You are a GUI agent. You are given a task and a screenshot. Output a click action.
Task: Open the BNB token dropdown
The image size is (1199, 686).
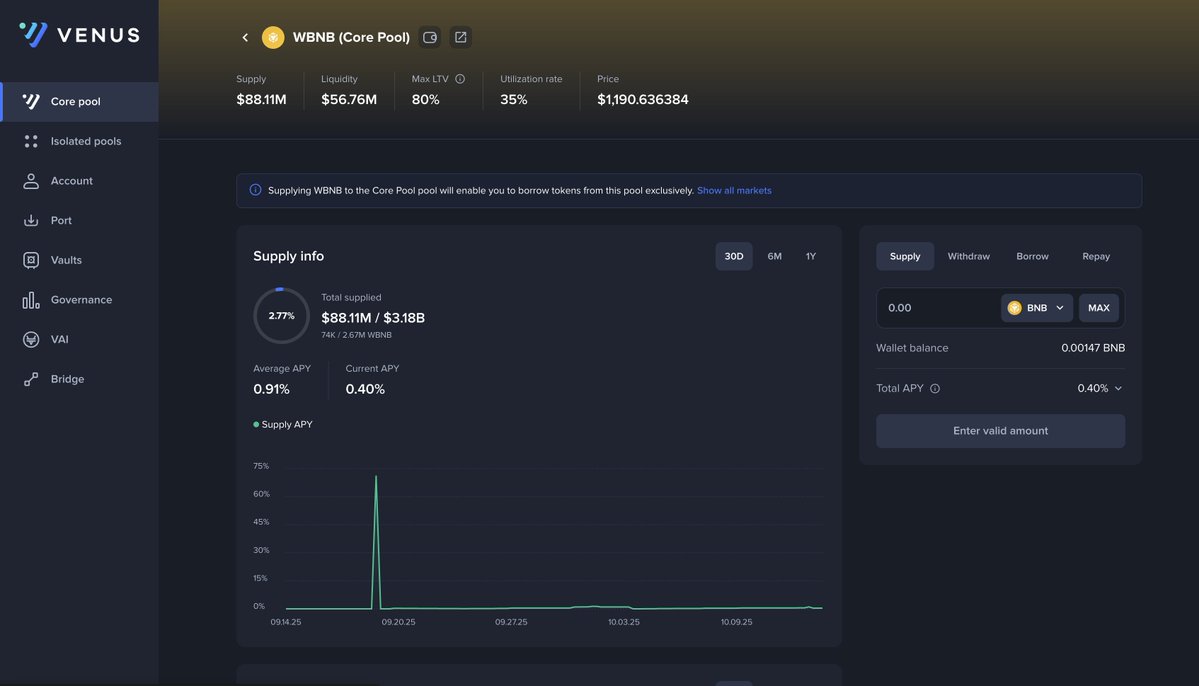click(1037, 308)
